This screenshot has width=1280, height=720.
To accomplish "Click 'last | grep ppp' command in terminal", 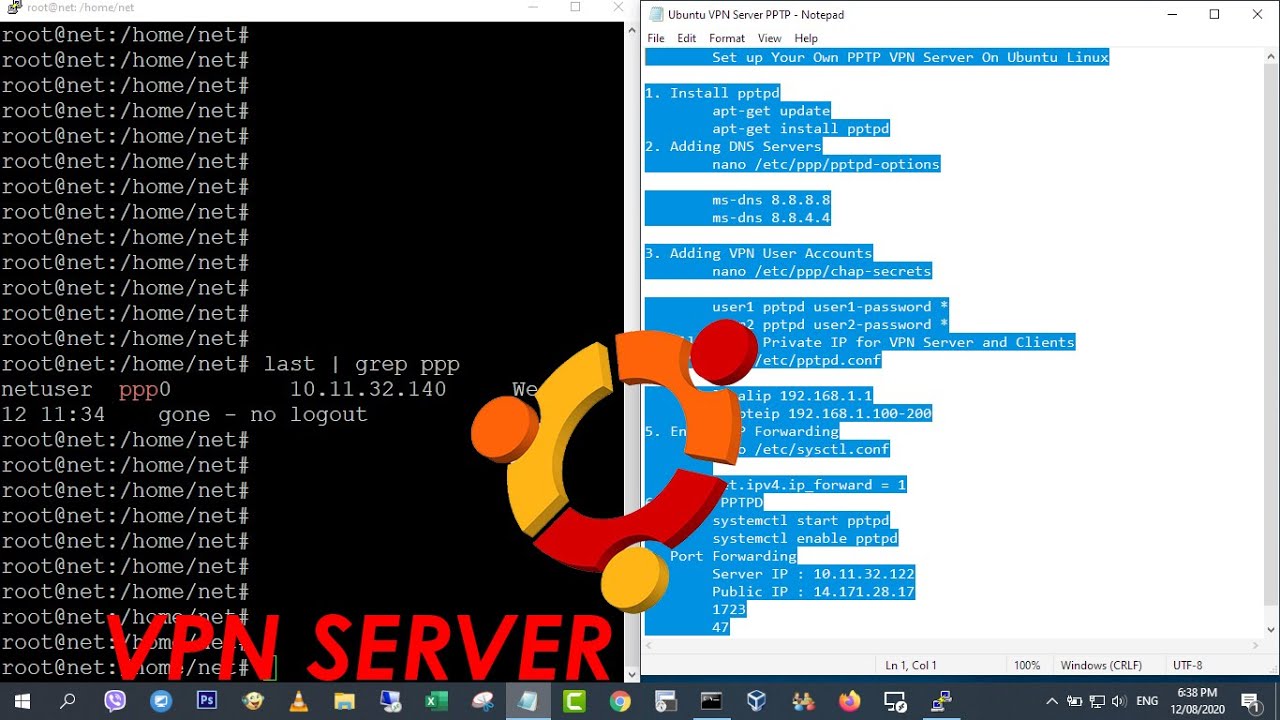I will pyautogui.click(x=362, y=364).
